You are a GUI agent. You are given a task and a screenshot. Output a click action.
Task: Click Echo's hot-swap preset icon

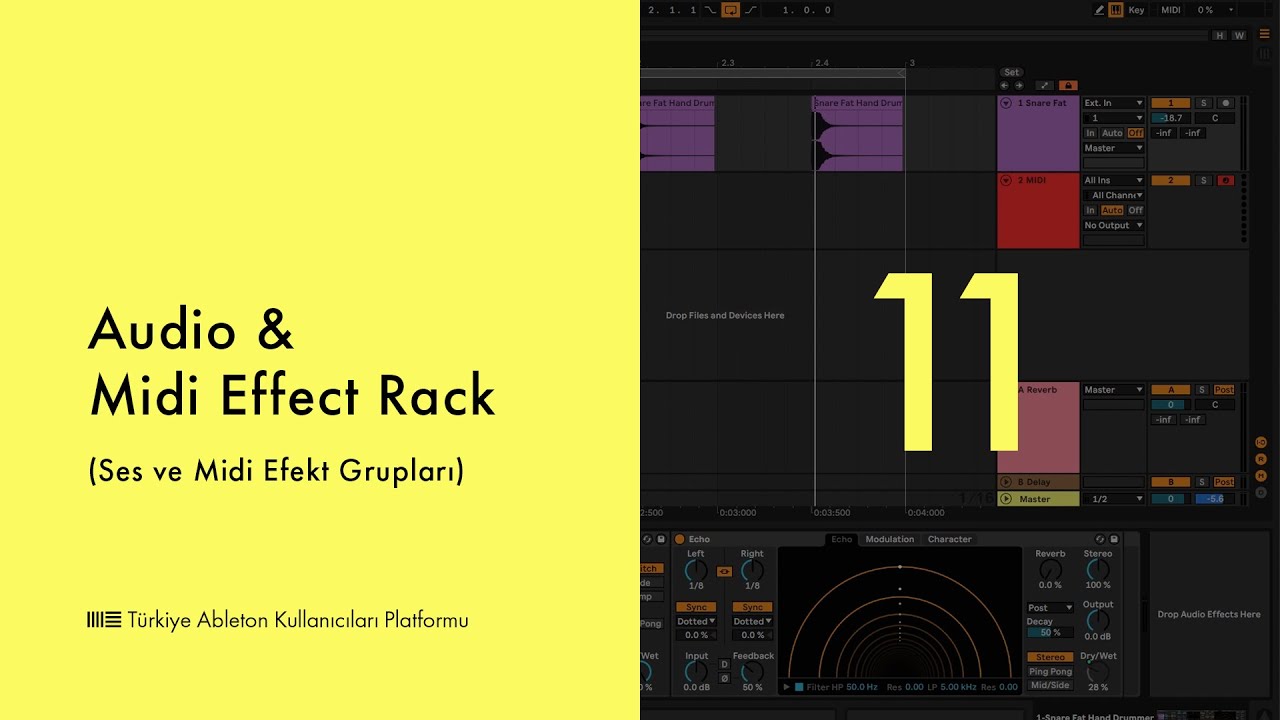pyautogui.click(x=1100, y=539)
